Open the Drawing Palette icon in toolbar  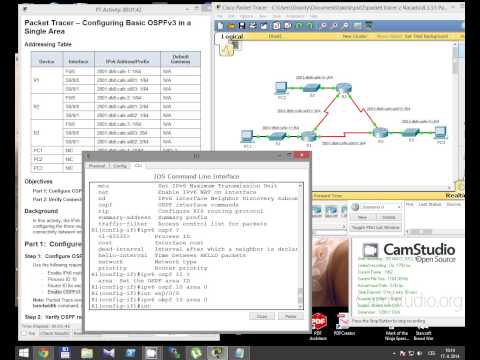357,26
